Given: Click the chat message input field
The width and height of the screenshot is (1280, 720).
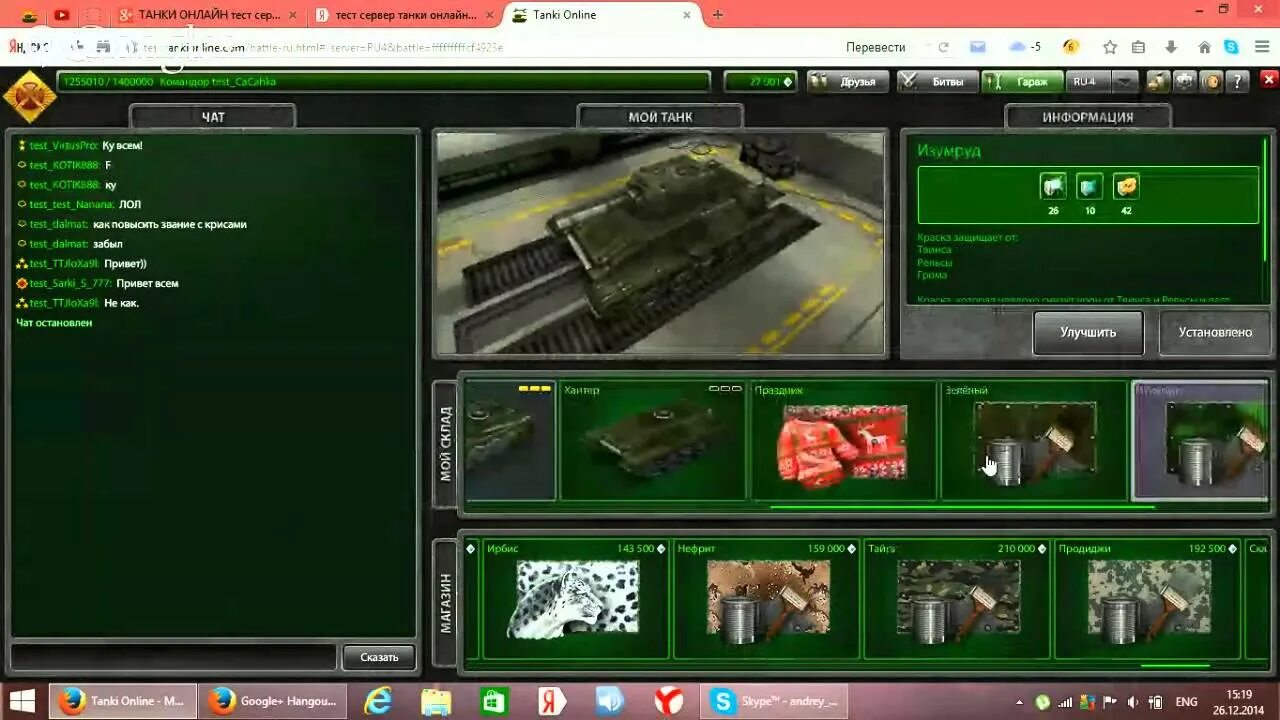Looking at the screenshot, I should point(174,657).
